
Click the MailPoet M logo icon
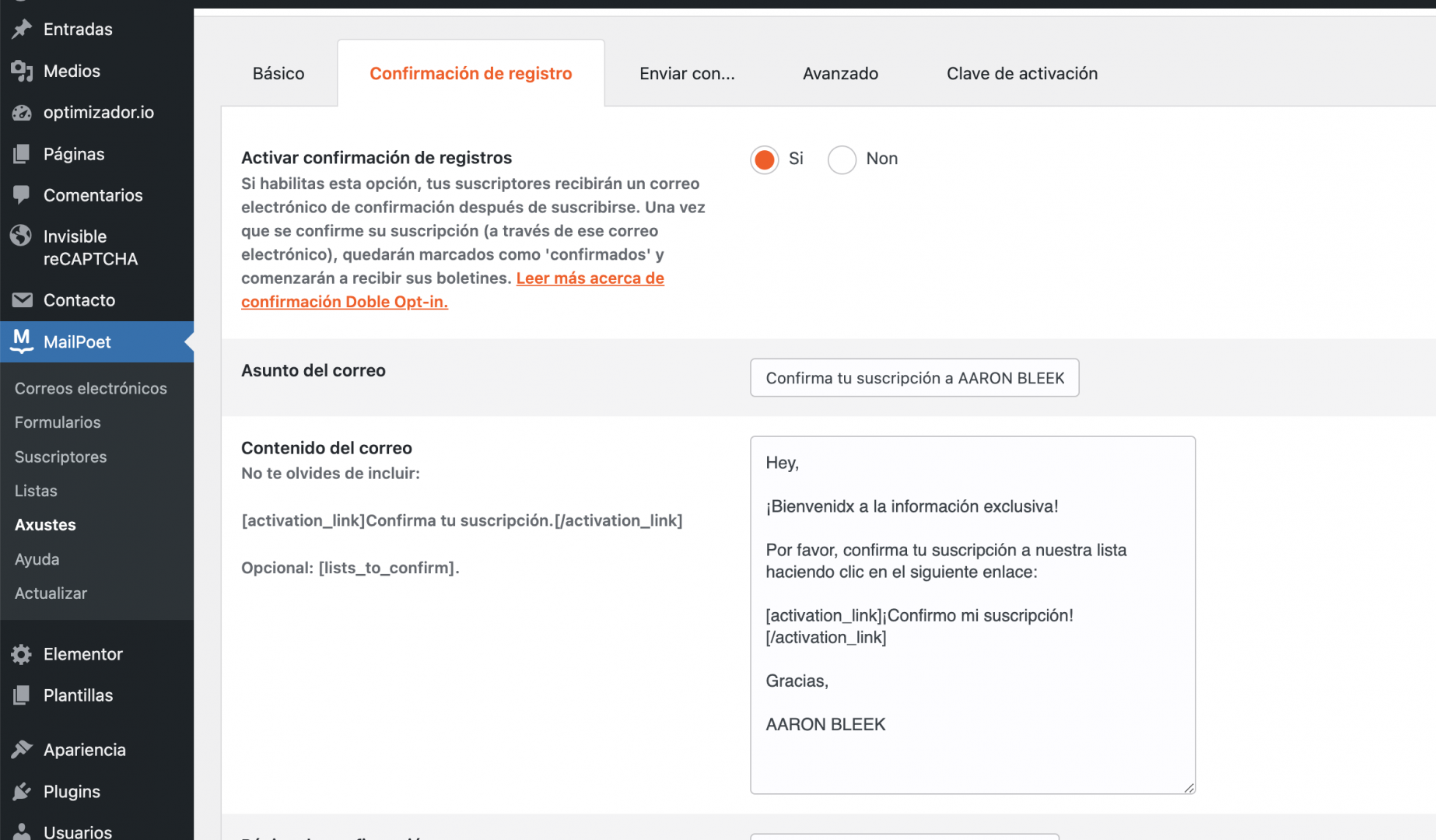22,341
